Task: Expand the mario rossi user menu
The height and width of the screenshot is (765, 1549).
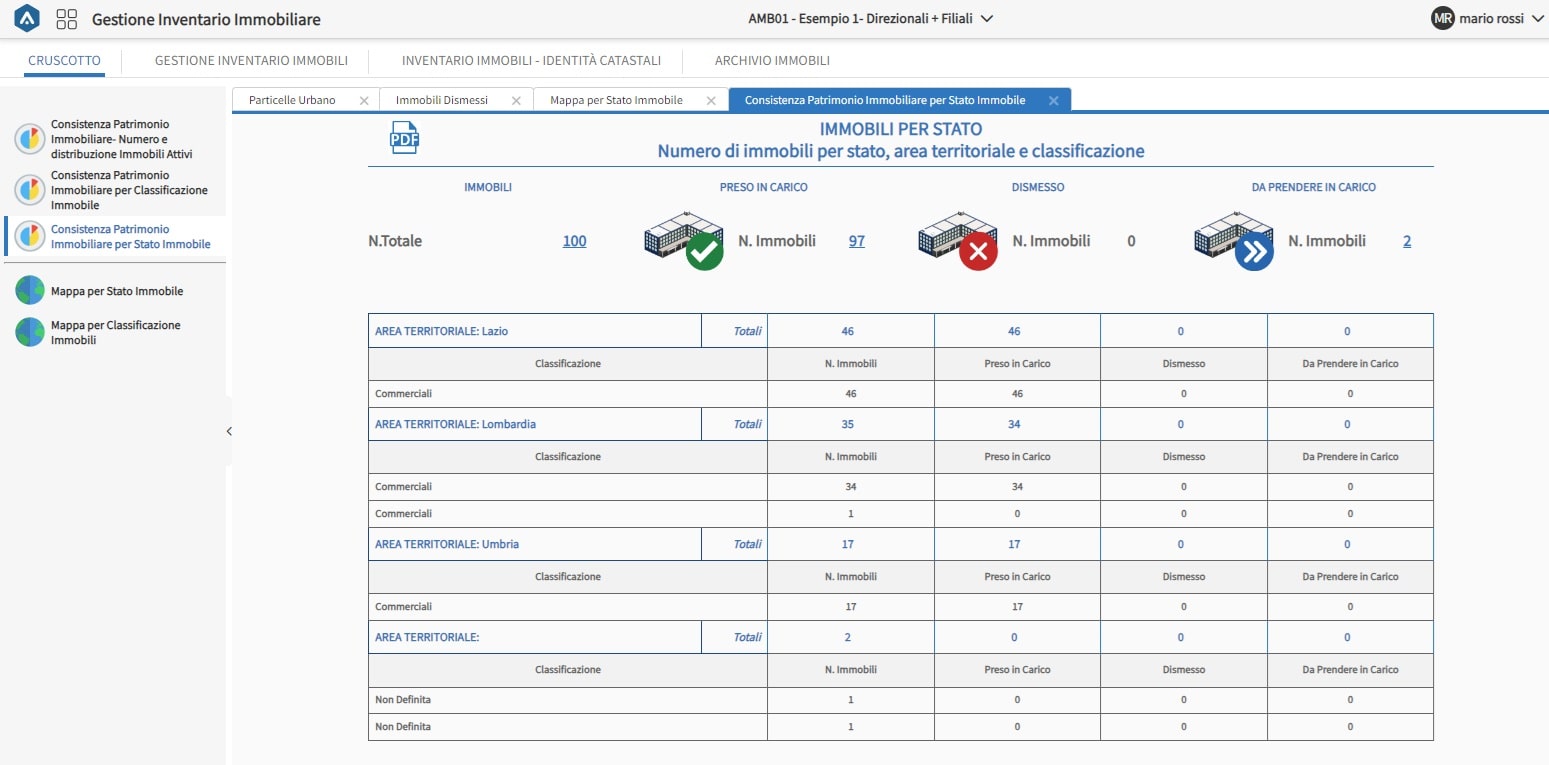Action: 1538,18
